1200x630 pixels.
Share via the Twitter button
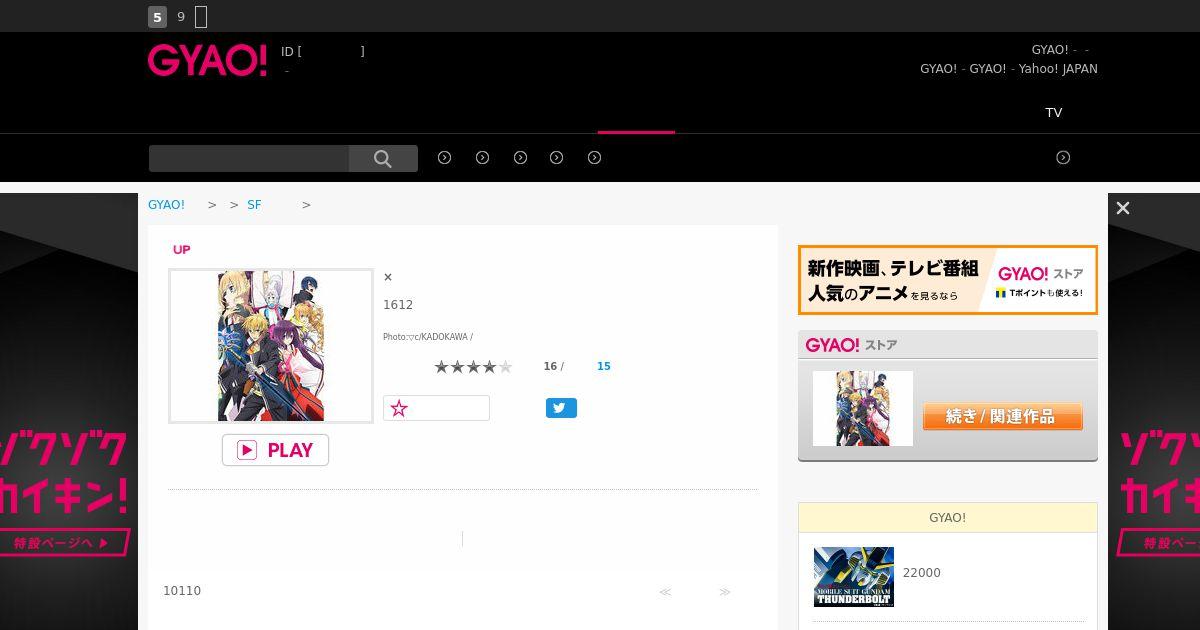point(561,408)
